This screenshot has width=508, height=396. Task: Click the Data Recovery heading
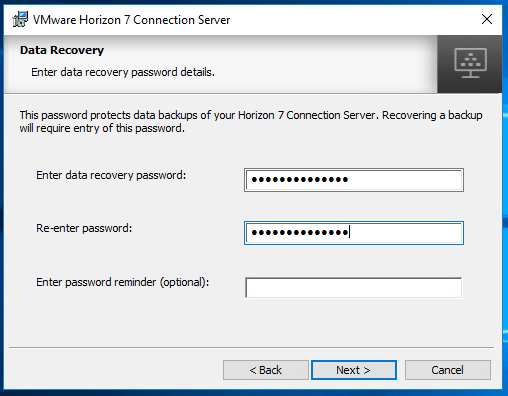pyautogui.click(x=62, y=50)
